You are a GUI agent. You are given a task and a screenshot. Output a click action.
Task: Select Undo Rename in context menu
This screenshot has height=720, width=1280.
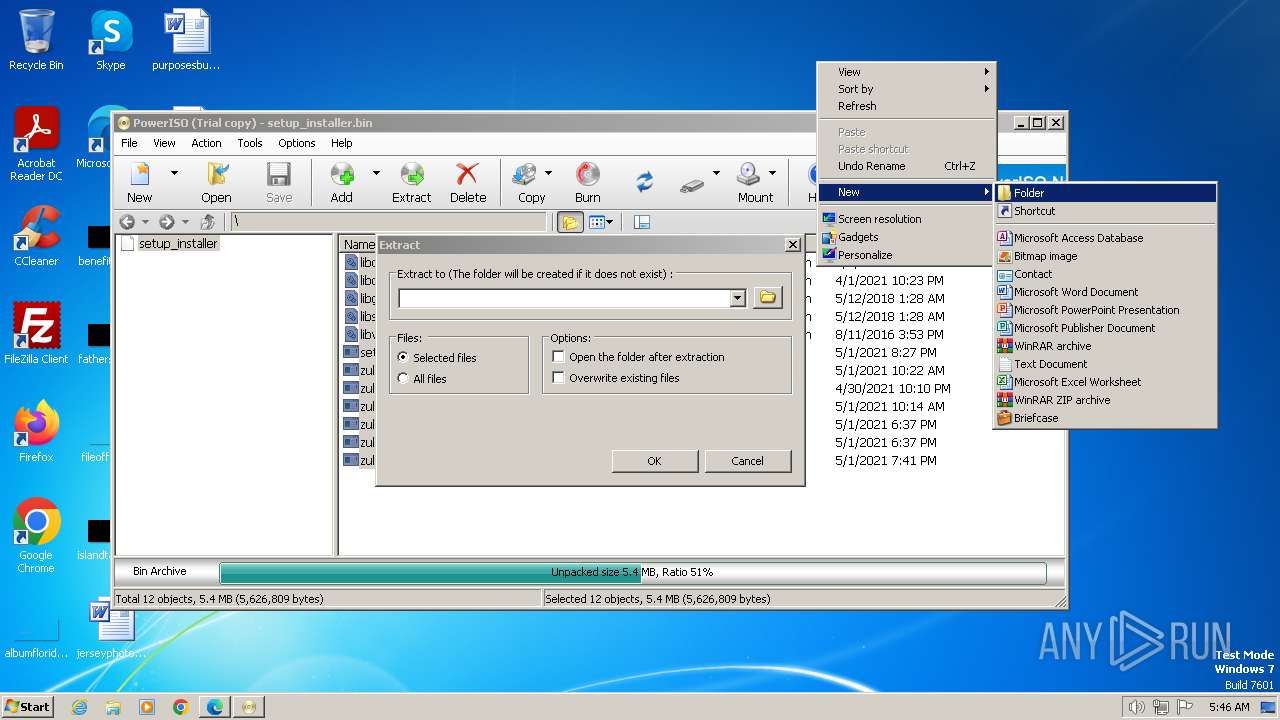pyautogui.click(x=906, y=166)
